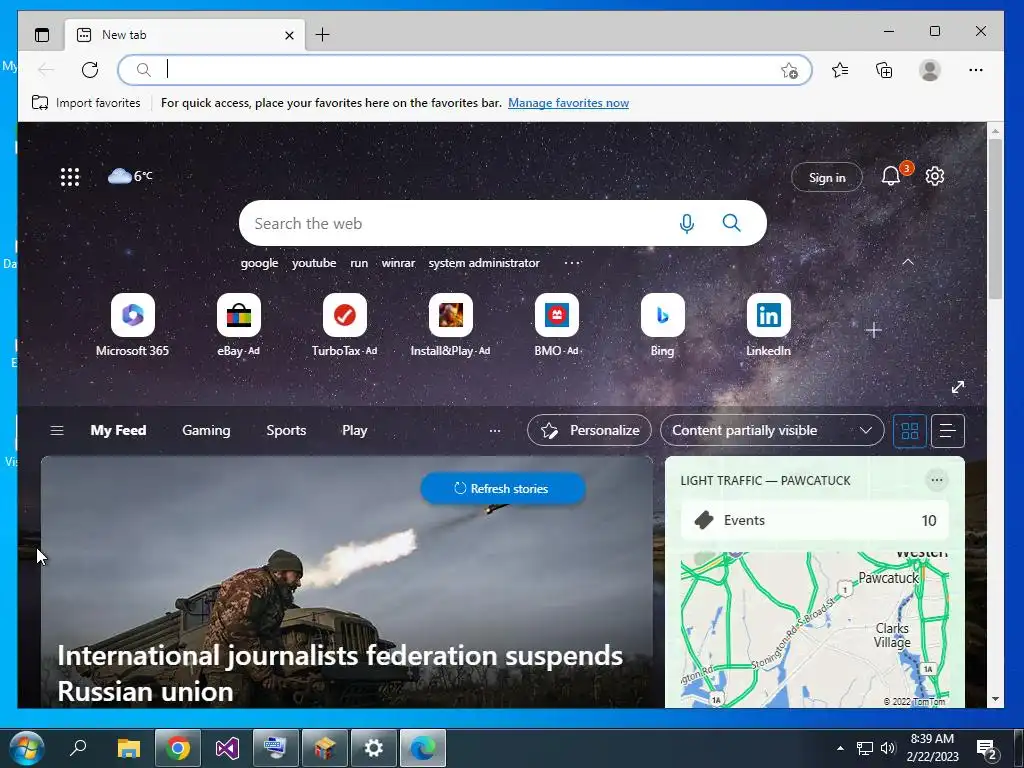Screen dimensions: 1024x768
Task: Open Visual Studio from taskbar
Action: point(227,748)
